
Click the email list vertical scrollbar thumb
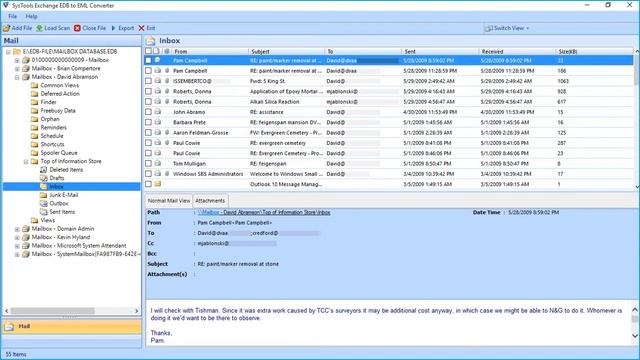point(637,69)
